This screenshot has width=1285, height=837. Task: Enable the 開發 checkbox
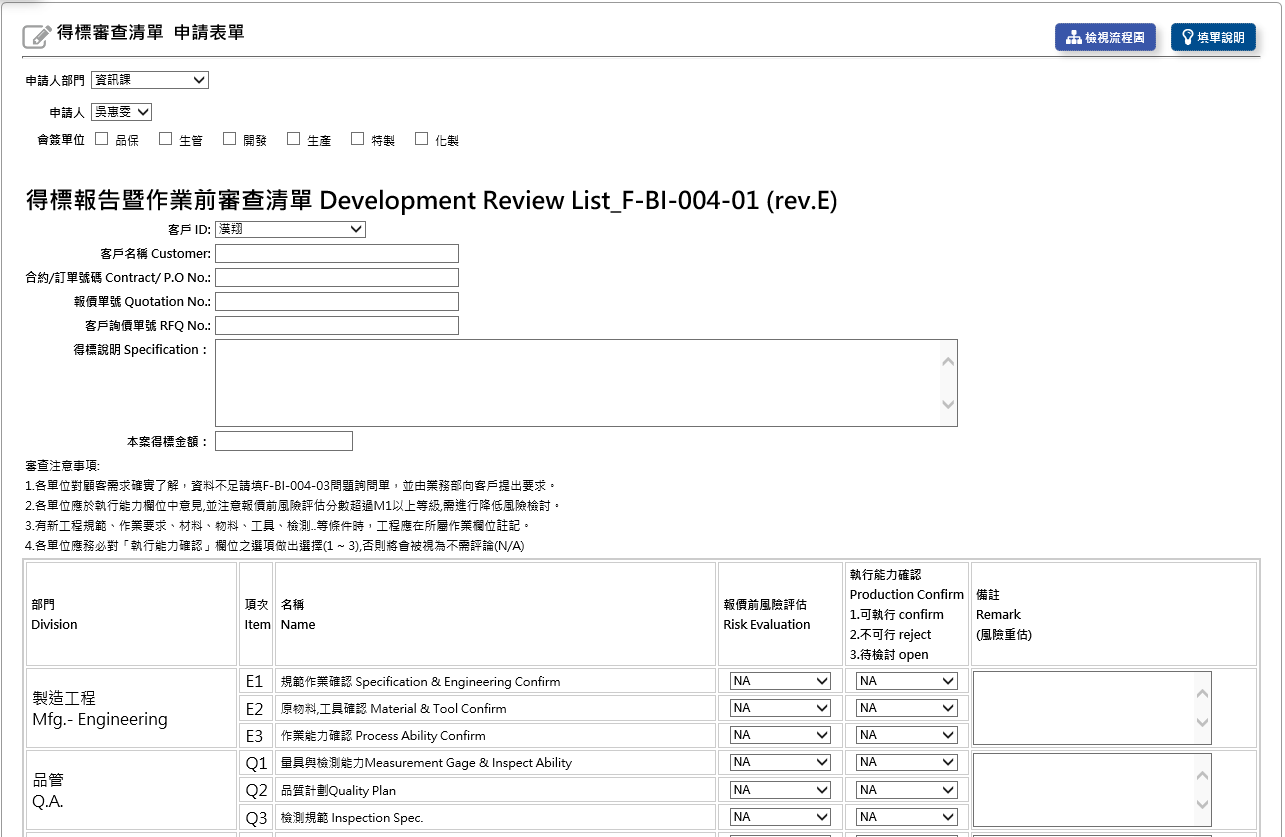[229, 139]
